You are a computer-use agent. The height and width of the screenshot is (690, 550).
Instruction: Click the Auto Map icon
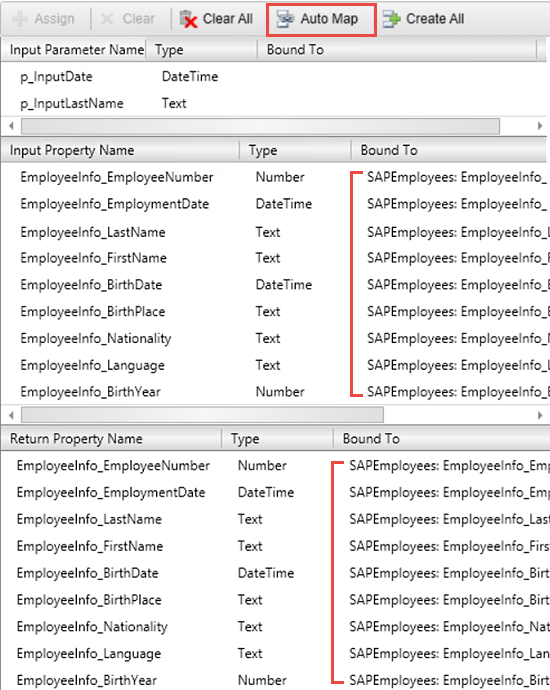tap(285, 19)
